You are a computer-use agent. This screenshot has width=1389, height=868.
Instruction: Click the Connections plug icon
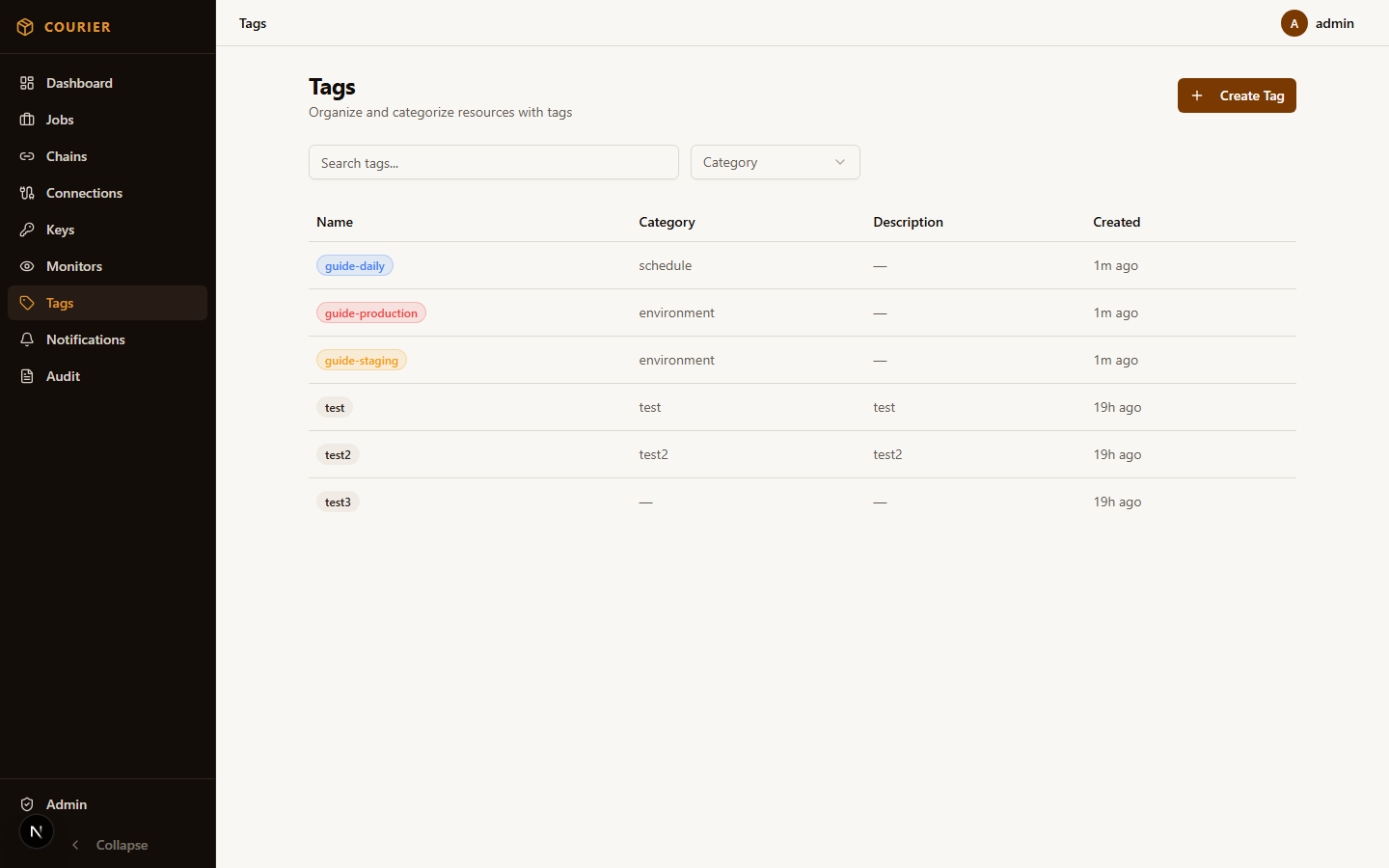click(x=27, y=193)
